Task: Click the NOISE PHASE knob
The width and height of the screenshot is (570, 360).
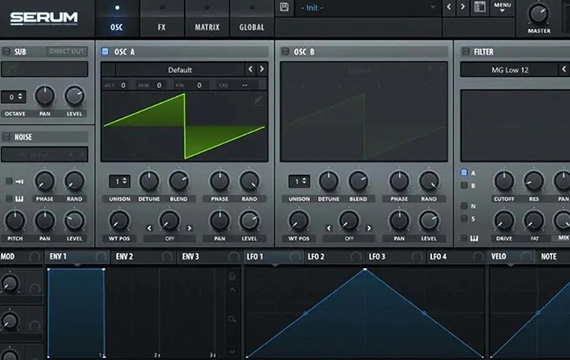Action: [x=45, y=181]
